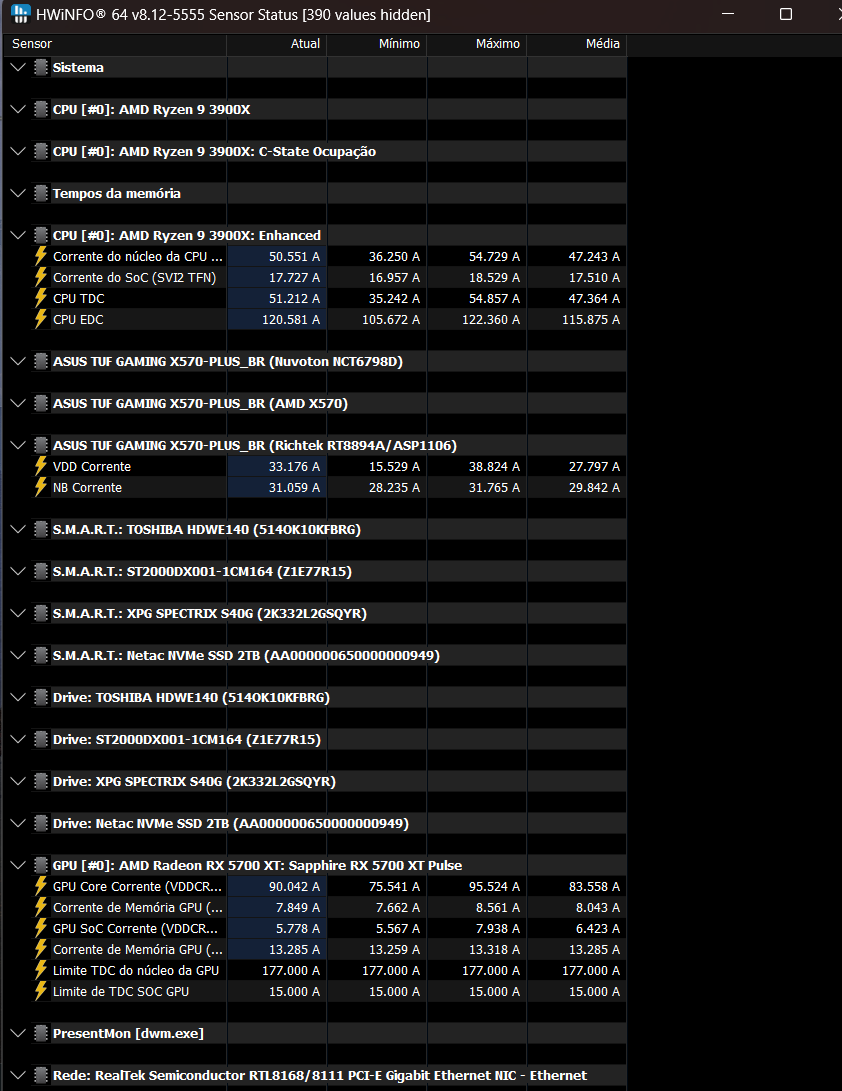Collapse the GPU [#0] Radeon RX 5700 XT group
The width and height of the screenshot is (842, 1091).
tap(18, 866)
